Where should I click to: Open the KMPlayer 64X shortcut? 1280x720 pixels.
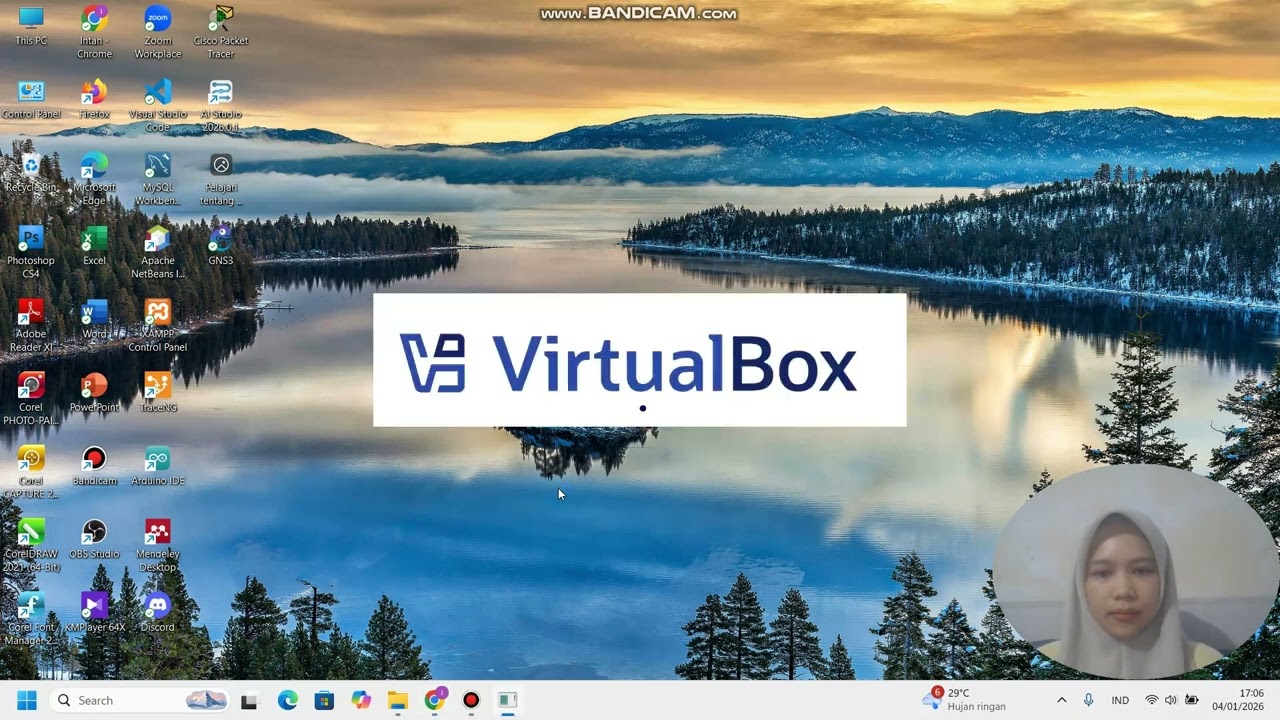(x=94, y=612)
